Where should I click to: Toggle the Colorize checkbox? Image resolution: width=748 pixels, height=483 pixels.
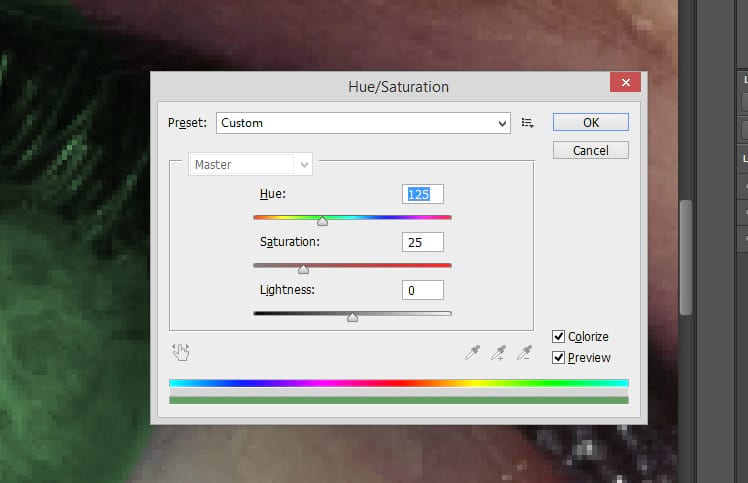[x=558, y=336]
